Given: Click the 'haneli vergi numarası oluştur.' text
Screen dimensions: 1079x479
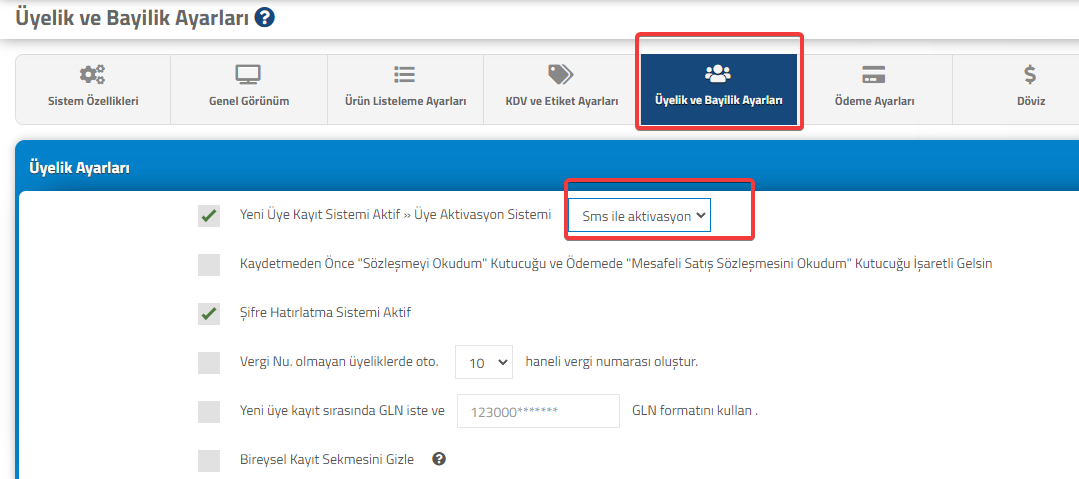Looking at the screenshot, I should pyautogui.click(x=611, y=361).
